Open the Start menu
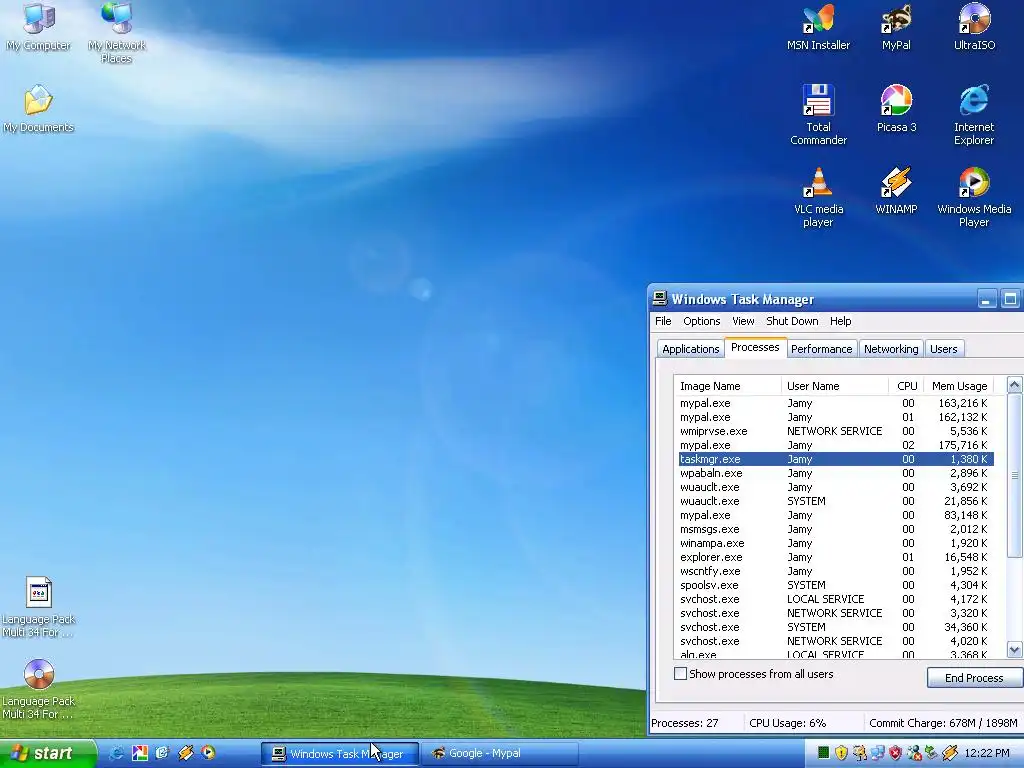This screenshot has height=768, width=1024. (x=47, y=753)
